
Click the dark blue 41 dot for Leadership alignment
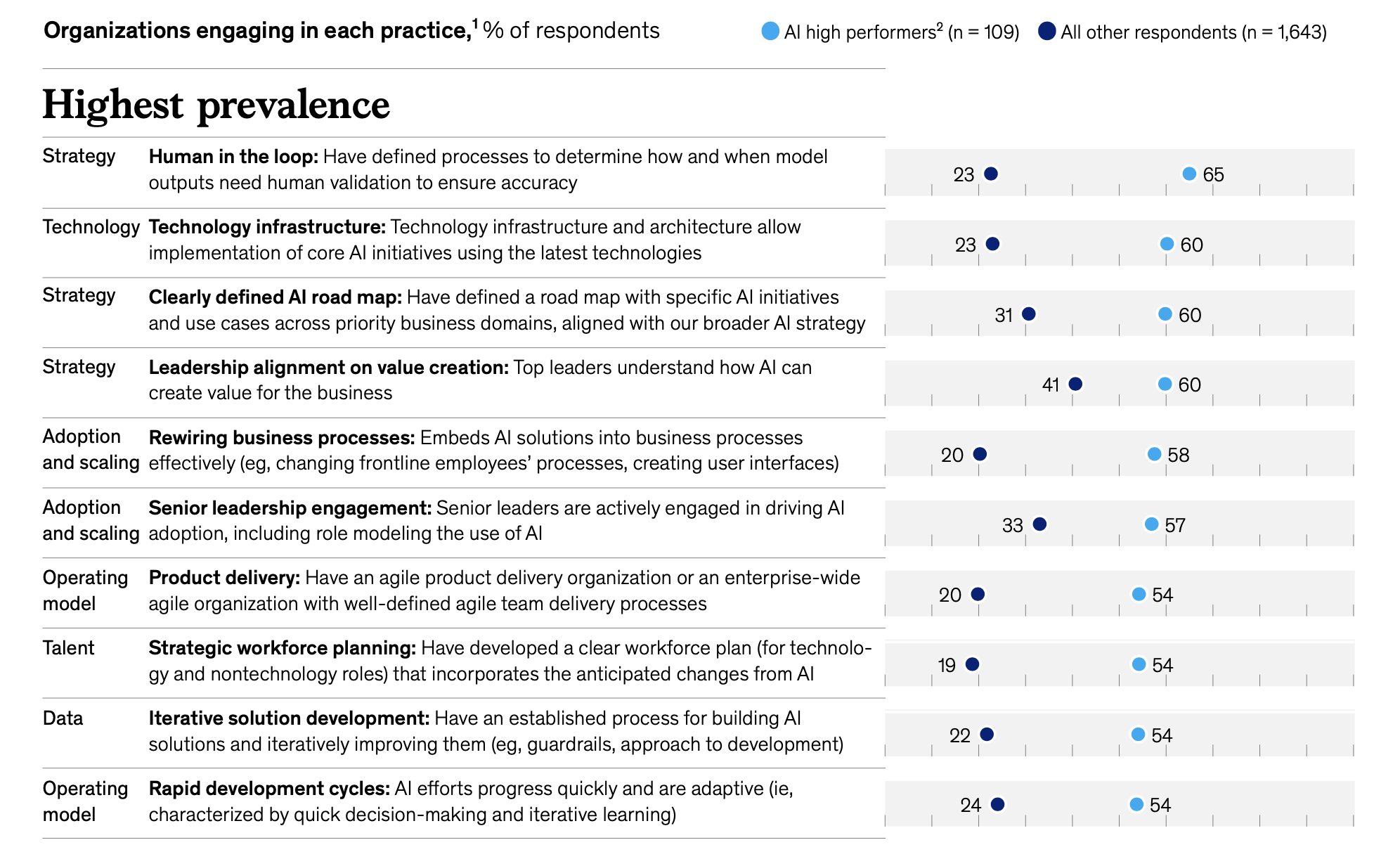(x=1075, y=384)
